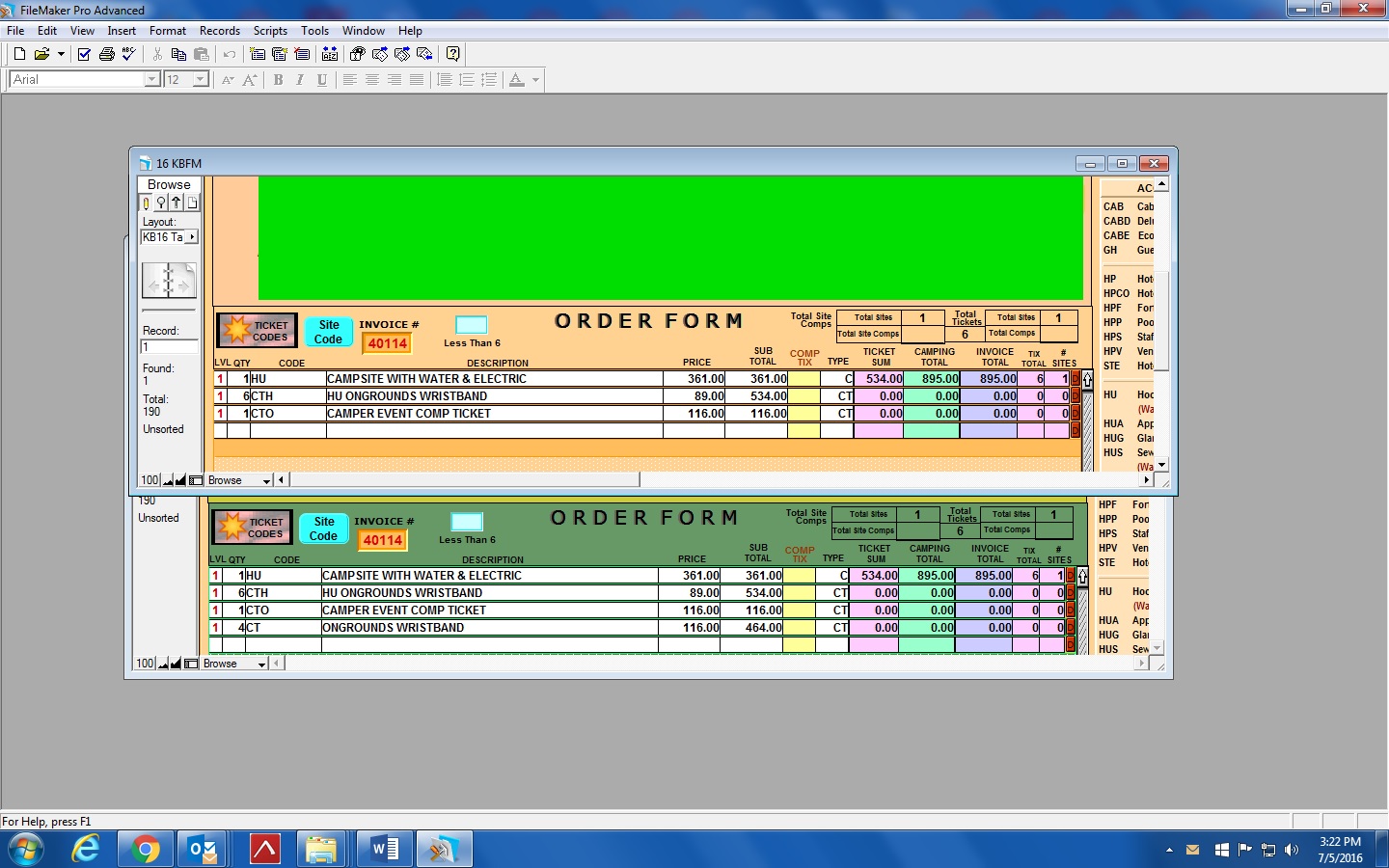
Task: Open the Format menu
Action: pyautogui.click(x=168, y=31)
